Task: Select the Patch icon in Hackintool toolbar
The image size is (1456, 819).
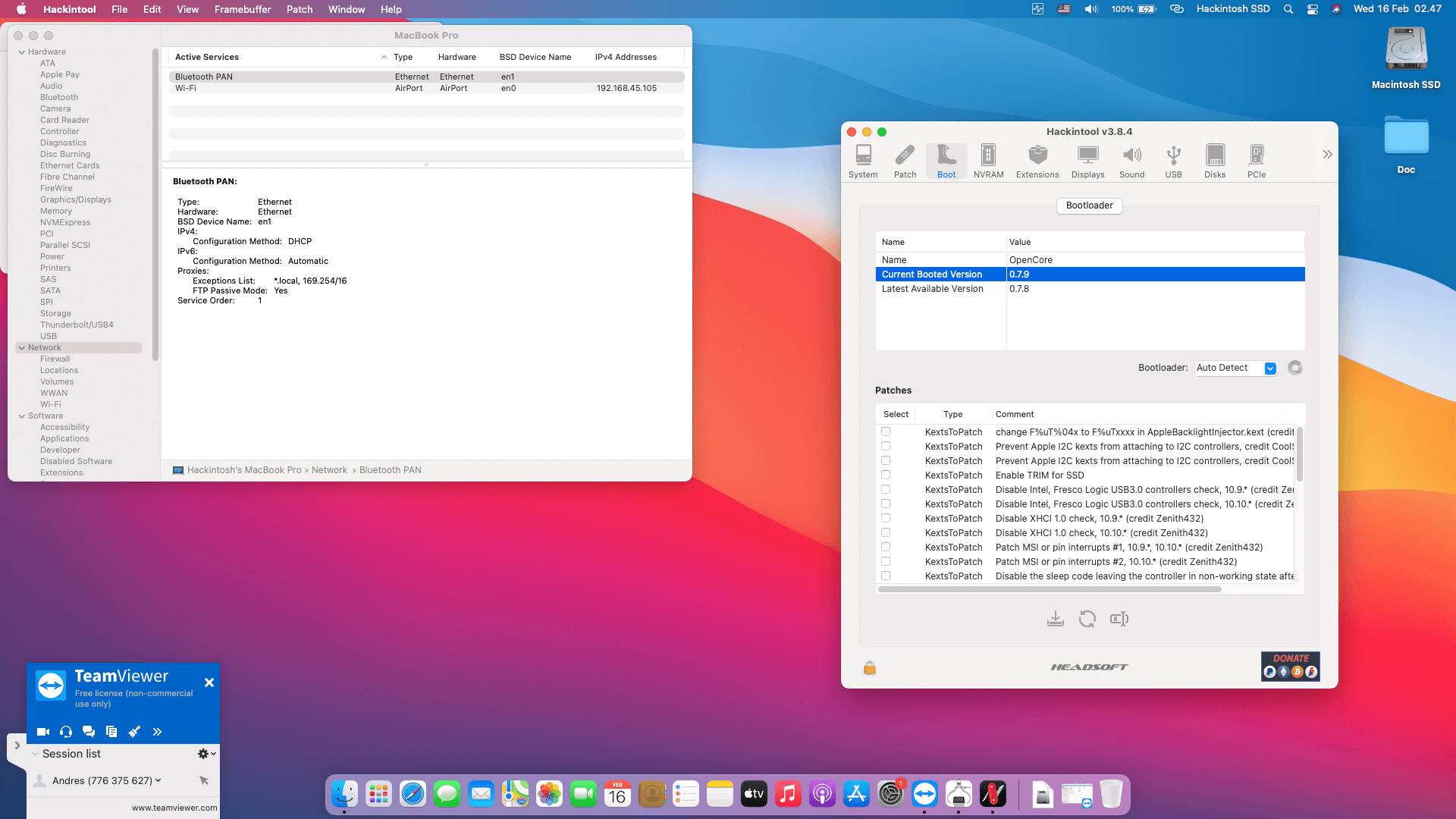Action: tap(905, 160)
